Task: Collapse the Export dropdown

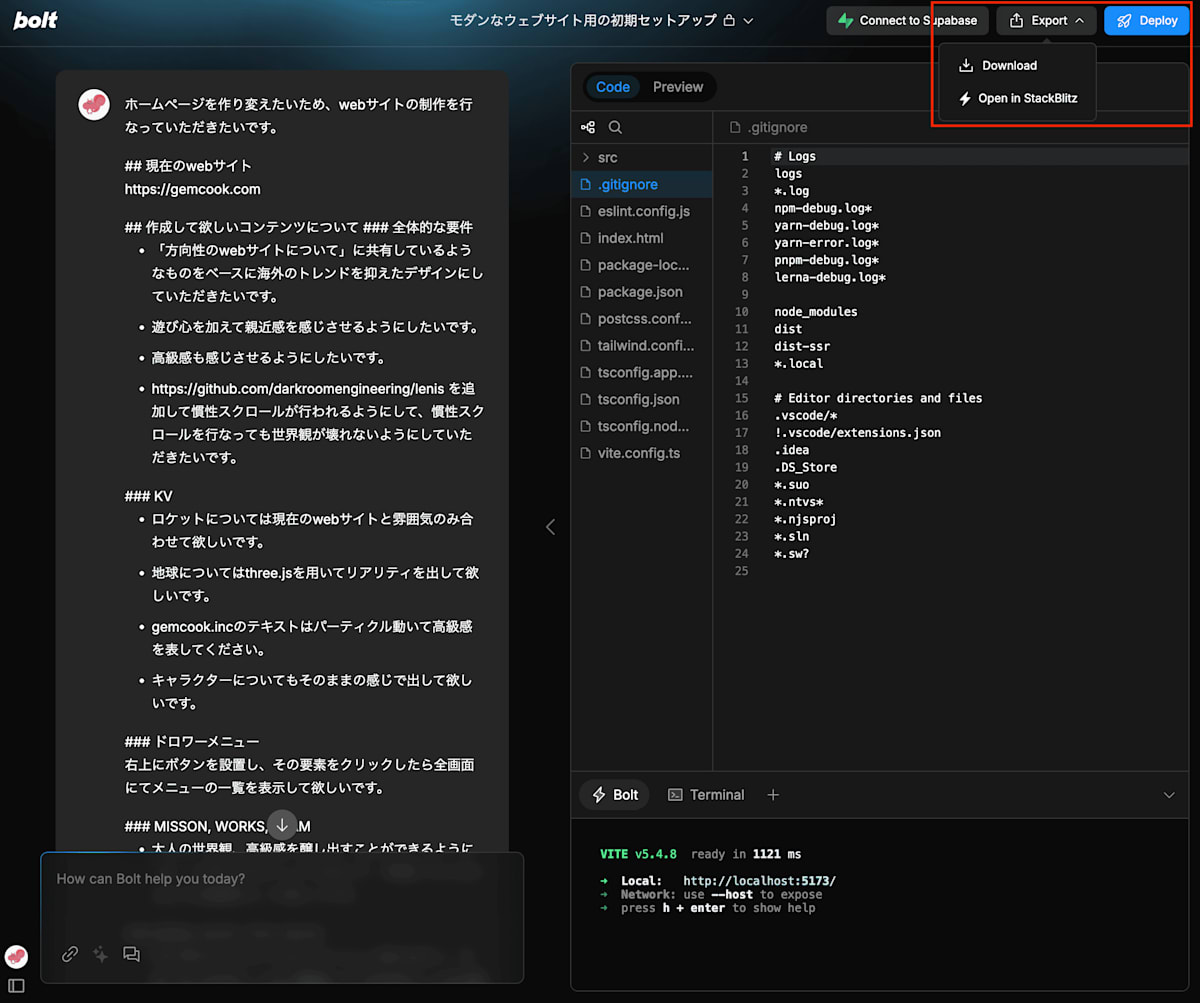Action: pos(1046,21)
